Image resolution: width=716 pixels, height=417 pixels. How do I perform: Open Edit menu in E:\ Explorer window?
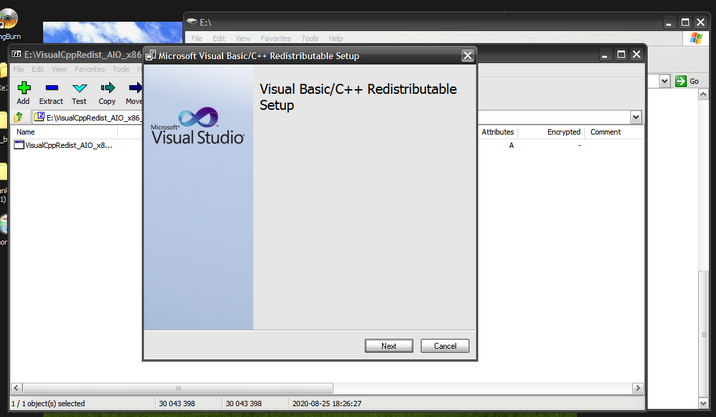tap(219, 38)
